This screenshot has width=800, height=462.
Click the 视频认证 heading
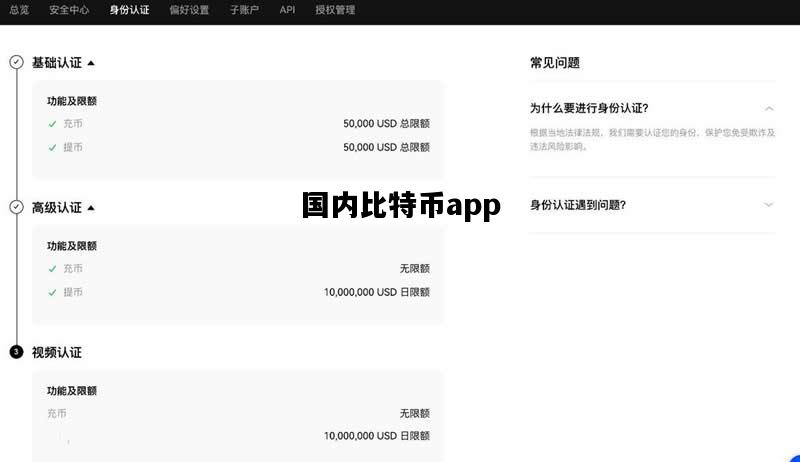[x=57, y=352]
